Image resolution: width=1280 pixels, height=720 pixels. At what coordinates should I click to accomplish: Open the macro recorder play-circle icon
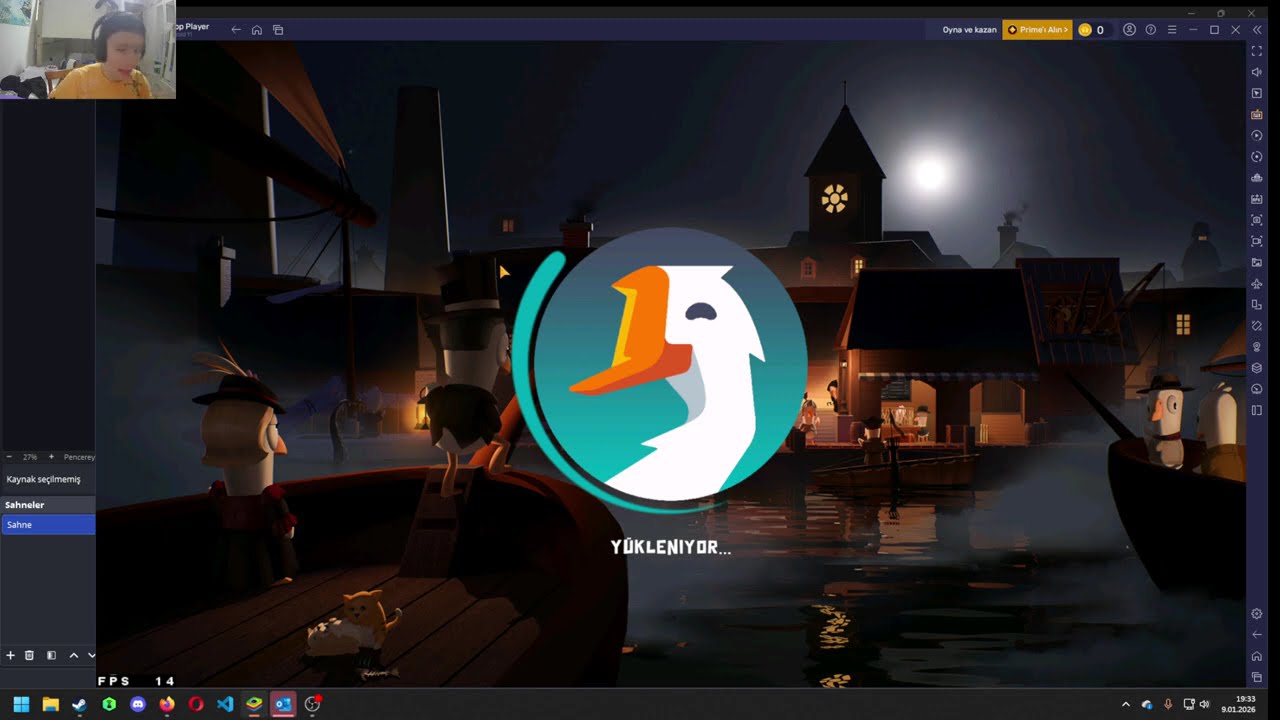[x=1257, y=135]
